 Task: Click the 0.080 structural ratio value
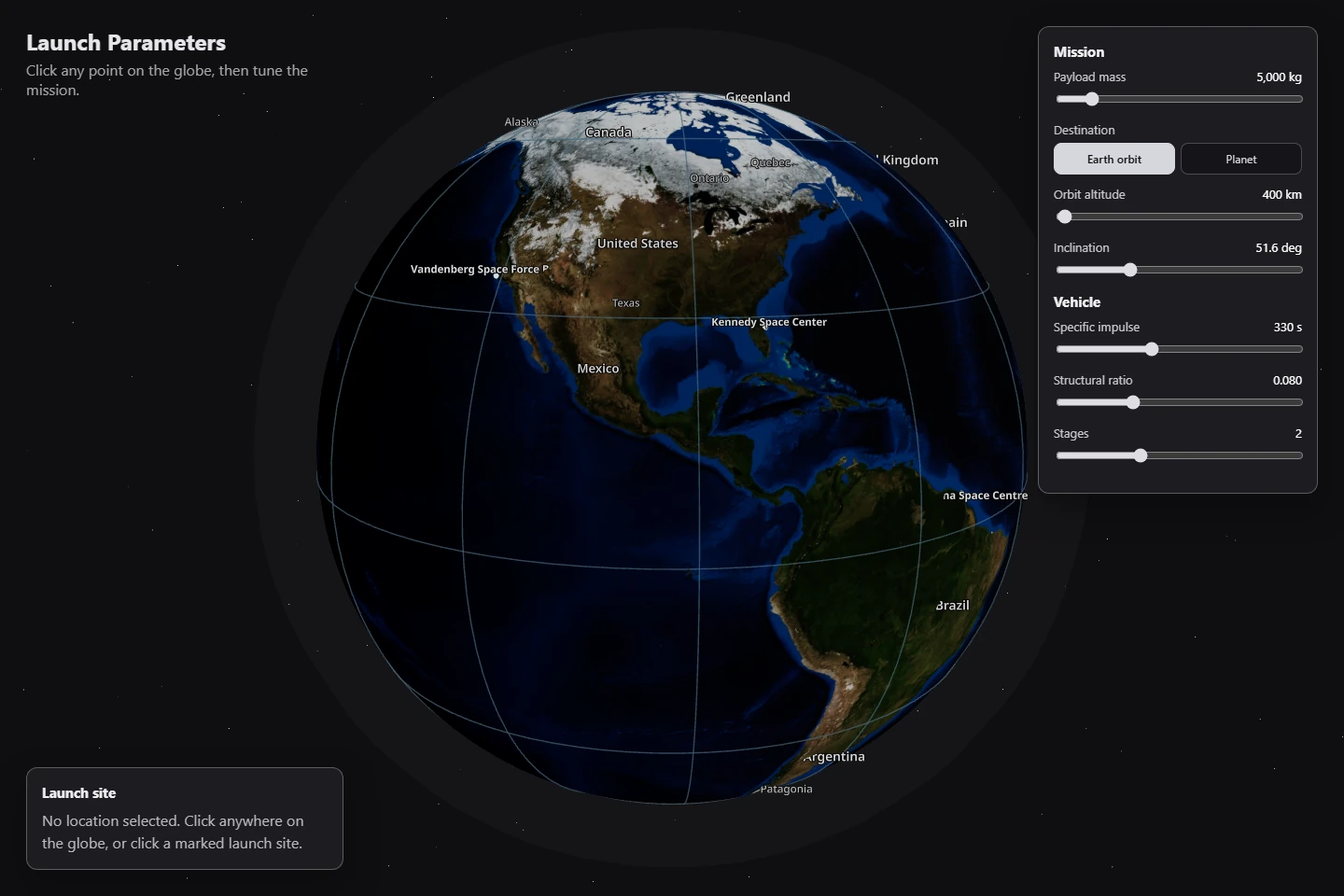pos(1287,381)
